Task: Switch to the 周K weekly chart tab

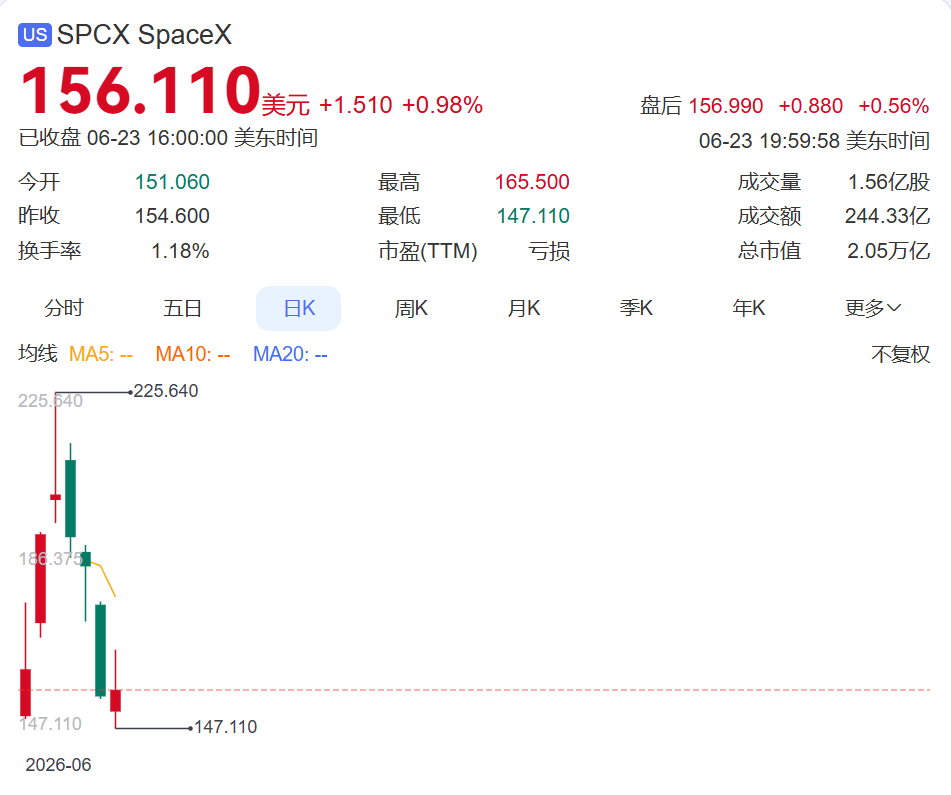Action: coord(411,308)
